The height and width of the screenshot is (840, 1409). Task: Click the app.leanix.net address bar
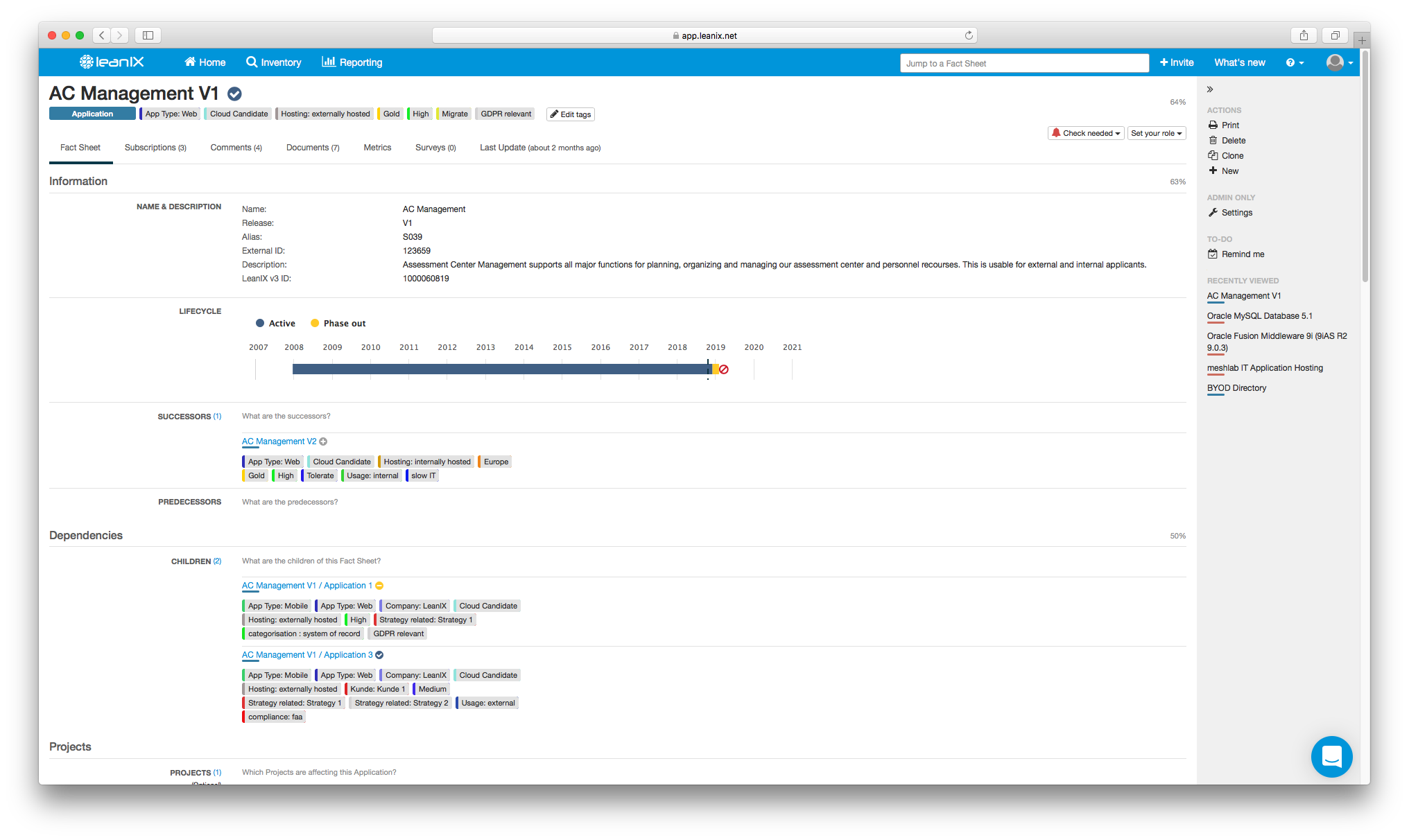[x=704, y=35]
